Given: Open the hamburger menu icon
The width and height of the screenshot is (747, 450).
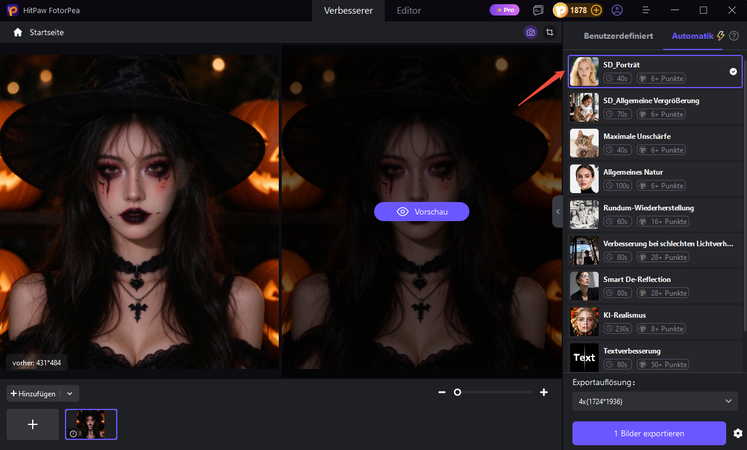Looking at the screenshot, I should [x=646, y=10].
